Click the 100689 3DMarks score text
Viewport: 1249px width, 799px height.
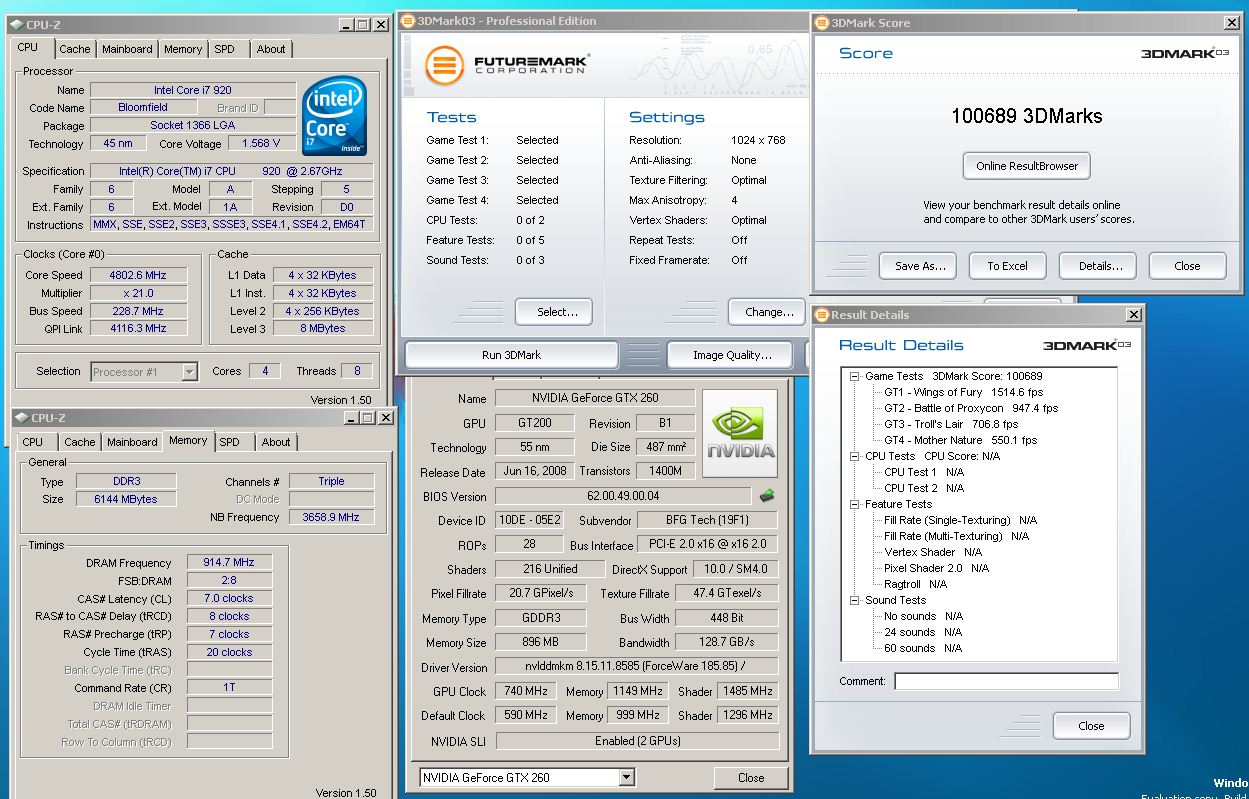(1026, 116)
